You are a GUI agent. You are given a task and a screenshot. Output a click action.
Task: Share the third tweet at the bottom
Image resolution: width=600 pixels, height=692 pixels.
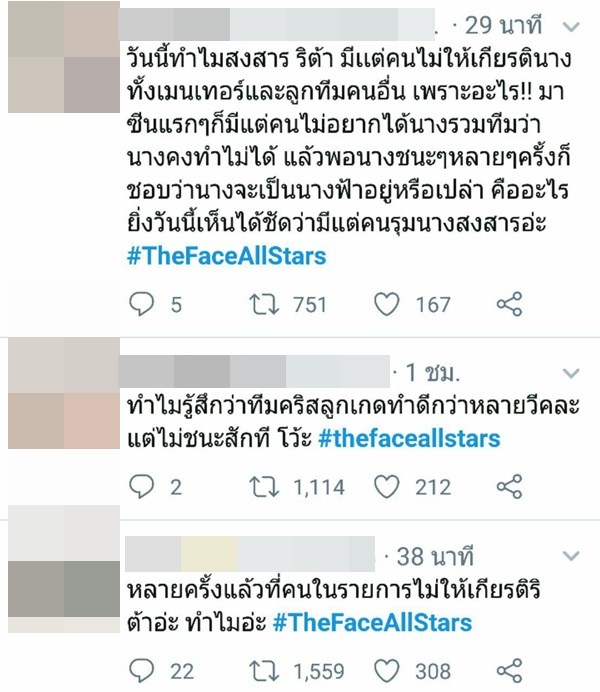[x=510, y=670]
